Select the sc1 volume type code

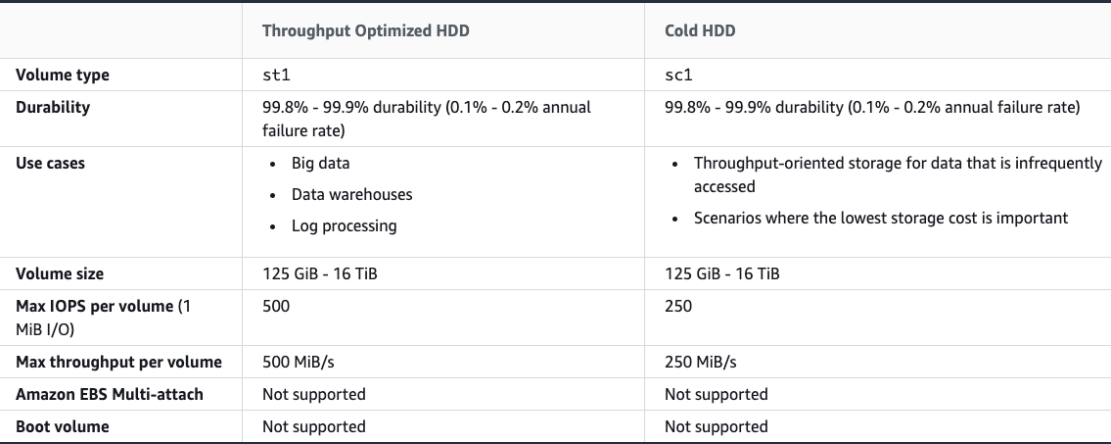(678, 73)
